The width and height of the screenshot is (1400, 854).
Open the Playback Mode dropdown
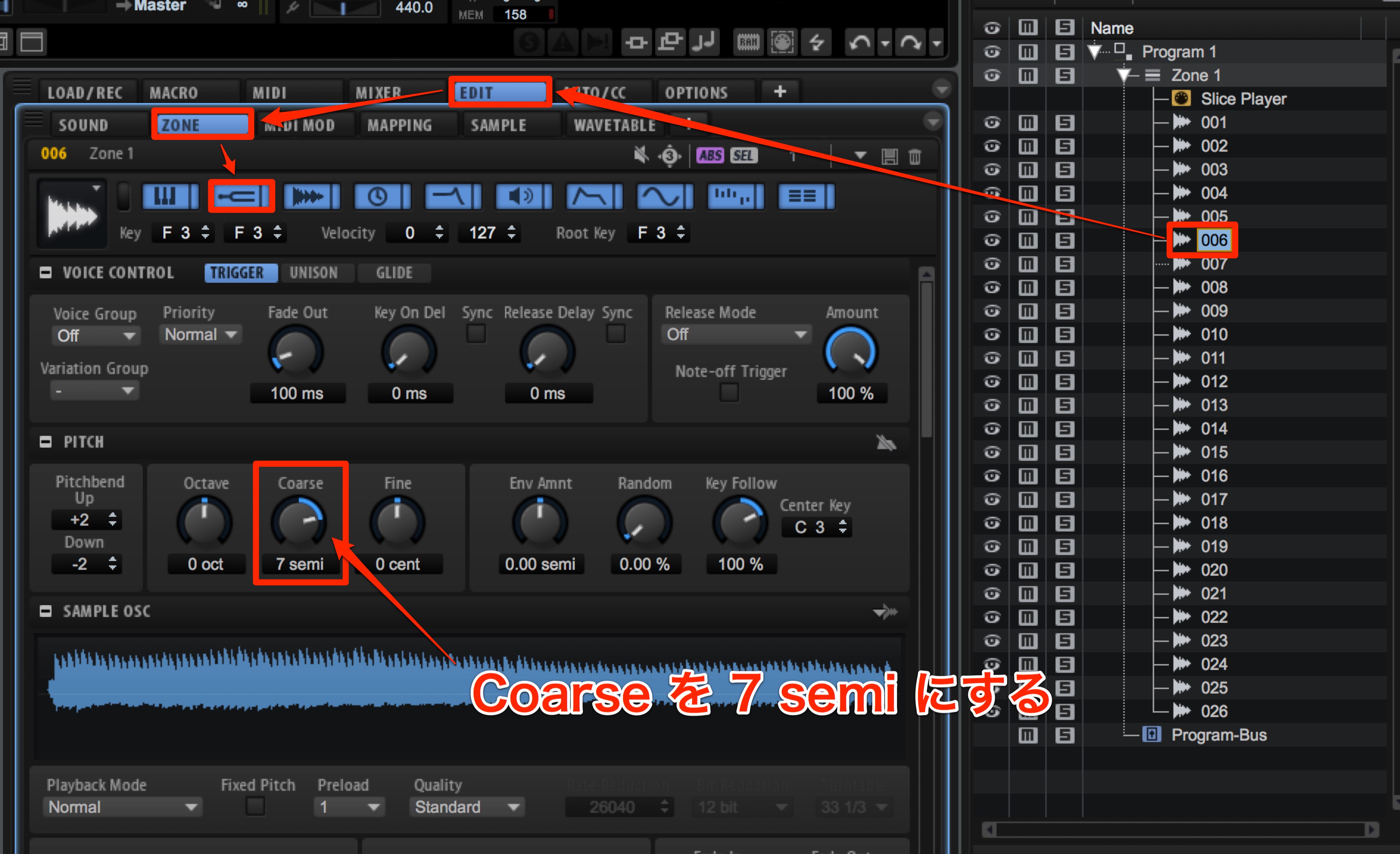pos(123,807)
